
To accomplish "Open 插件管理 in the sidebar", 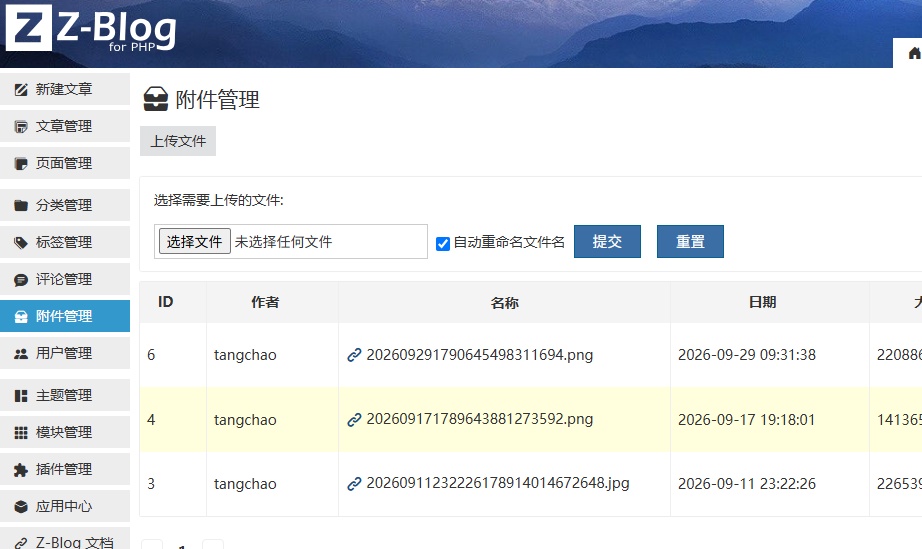I will pyautogui.click(x=65, y=470).
